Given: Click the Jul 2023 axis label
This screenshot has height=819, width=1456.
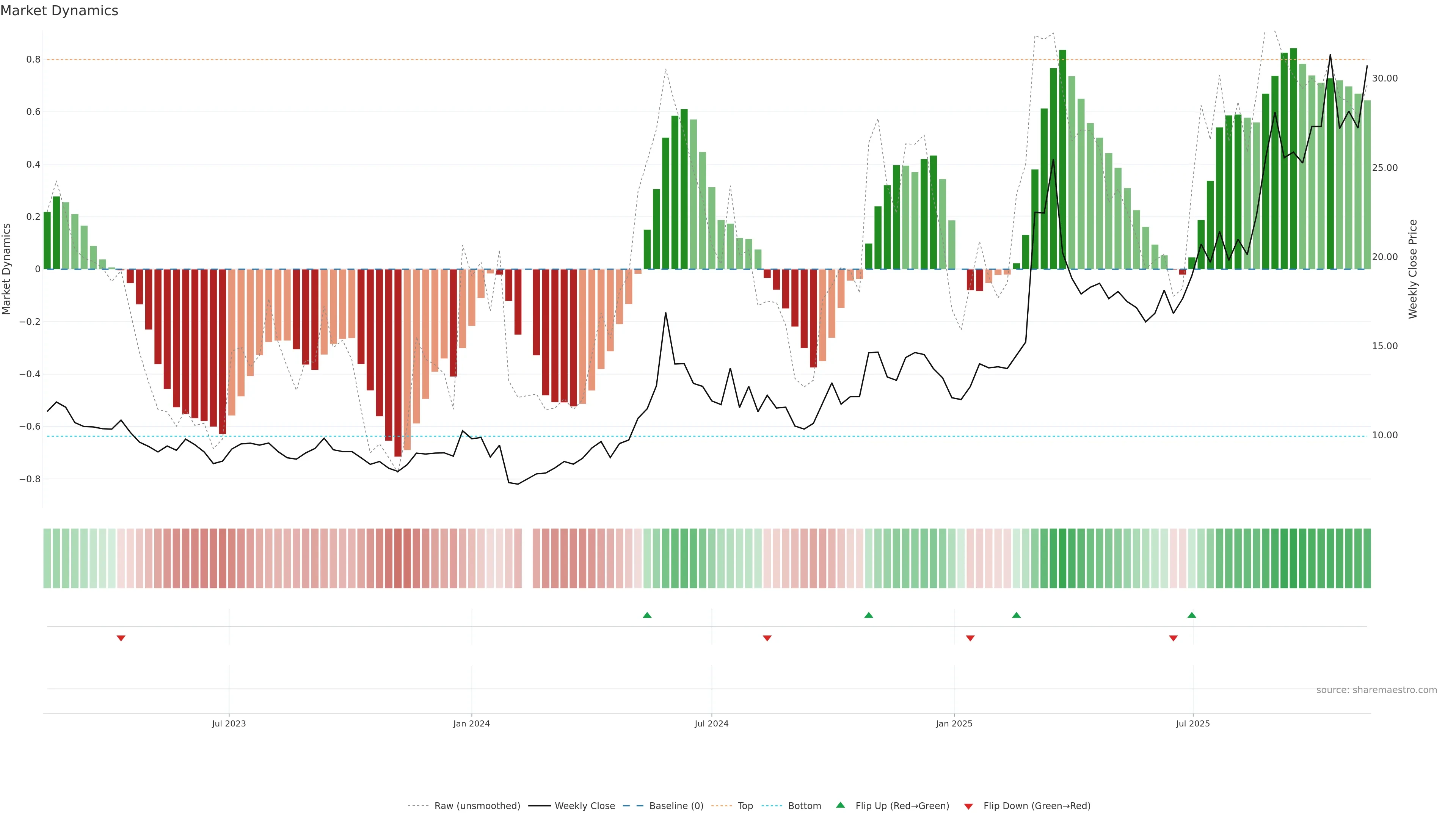Looking at the screenshot, I should pyautogui.click(x=229, y=723).
